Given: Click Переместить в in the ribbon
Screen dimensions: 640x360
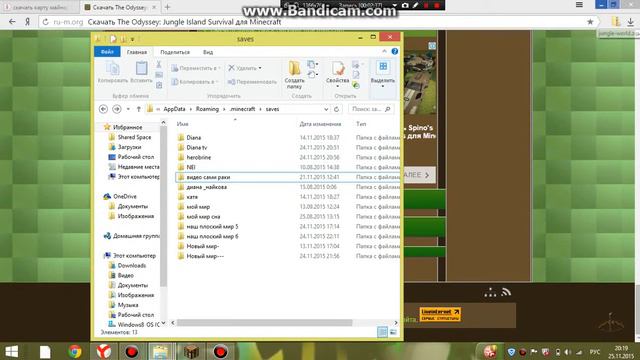Looking at the screenshot, I should click(x=196, y=68).
